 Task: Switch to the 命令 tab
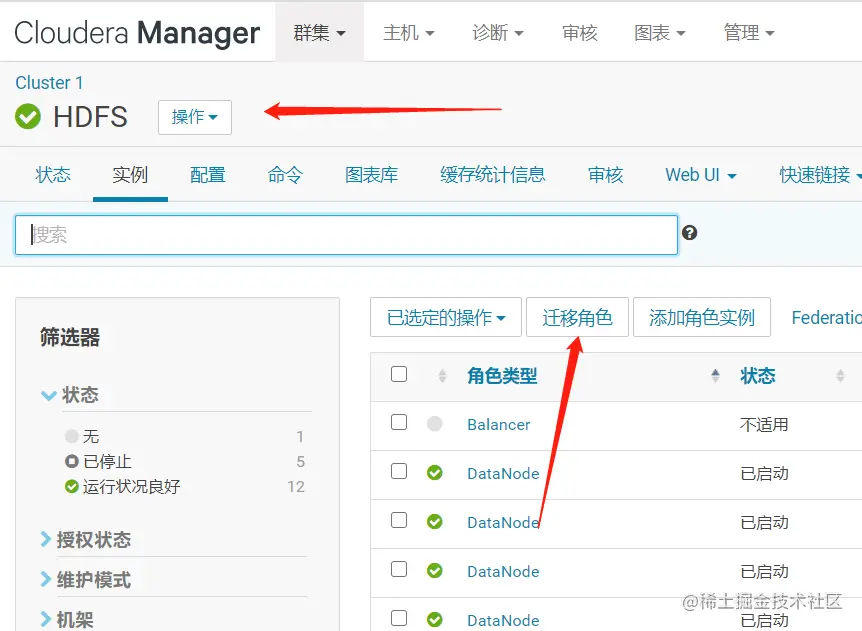285,175
